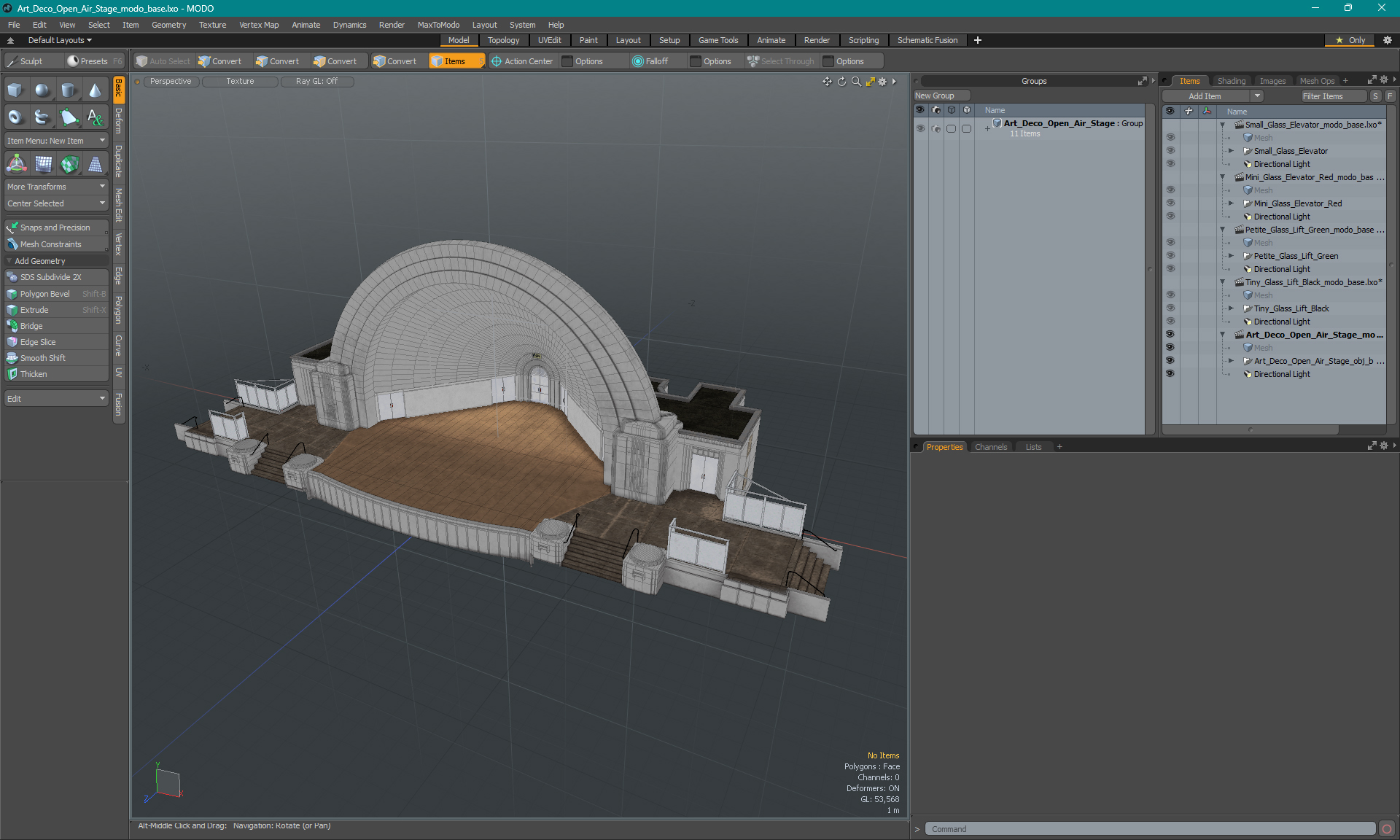Select the Tube spiral primitive tool
Image resolution: width=1400 pixels, height=840 pixels.
click(x=42, y=117)
